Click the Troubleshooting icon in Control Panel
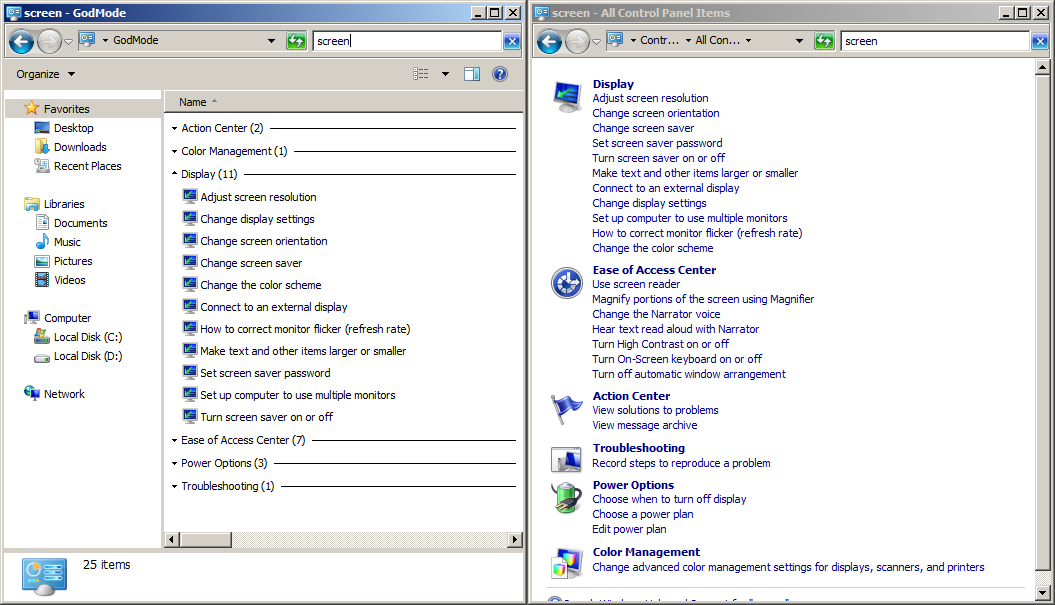1055x605 pixels. 567,460
